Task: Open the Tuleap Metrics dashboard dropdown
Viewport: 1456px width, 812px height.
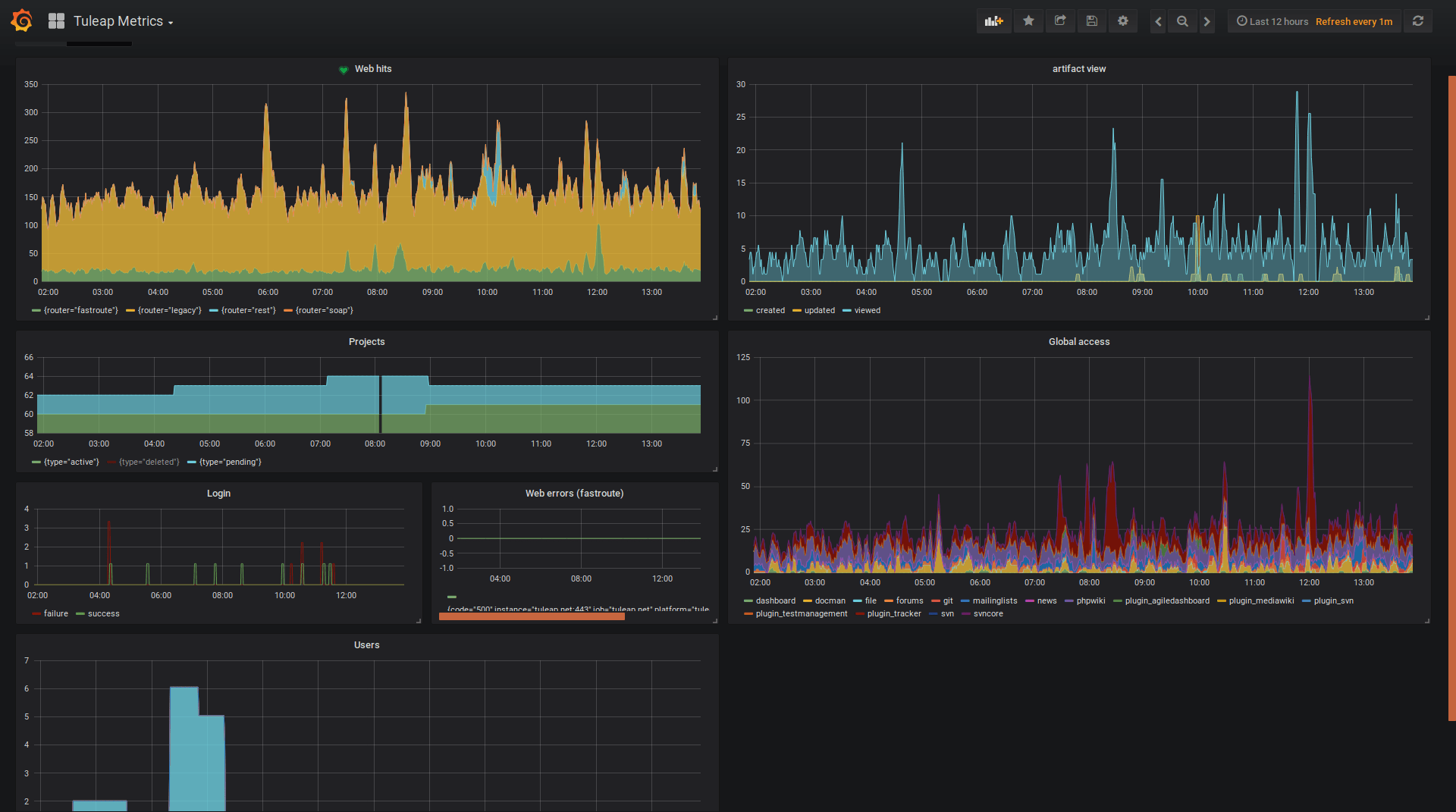Action: 122,20
